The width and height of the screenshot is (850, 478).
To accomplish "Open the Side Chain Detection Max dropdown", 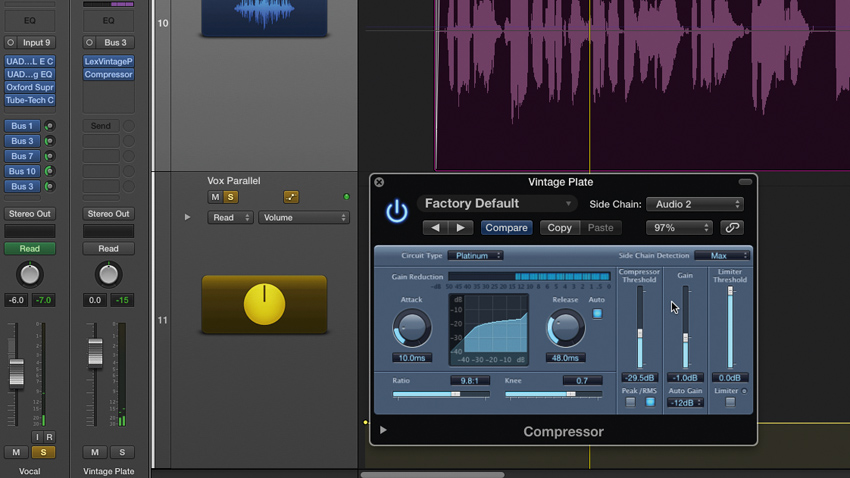I will 722,256.
